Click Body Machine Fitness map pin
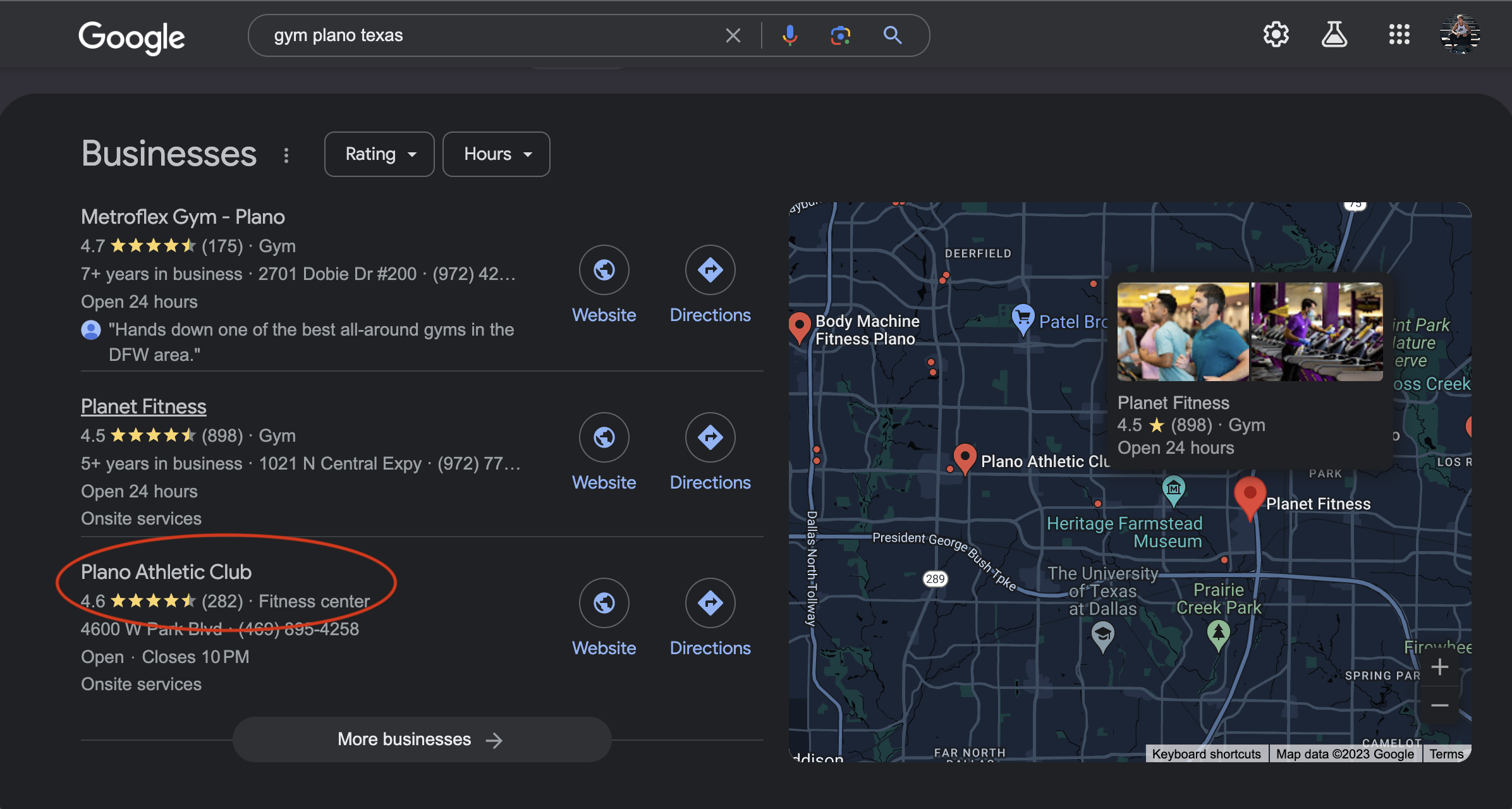The height and width of the screenshot is (809, 1512). pos(800,327)
